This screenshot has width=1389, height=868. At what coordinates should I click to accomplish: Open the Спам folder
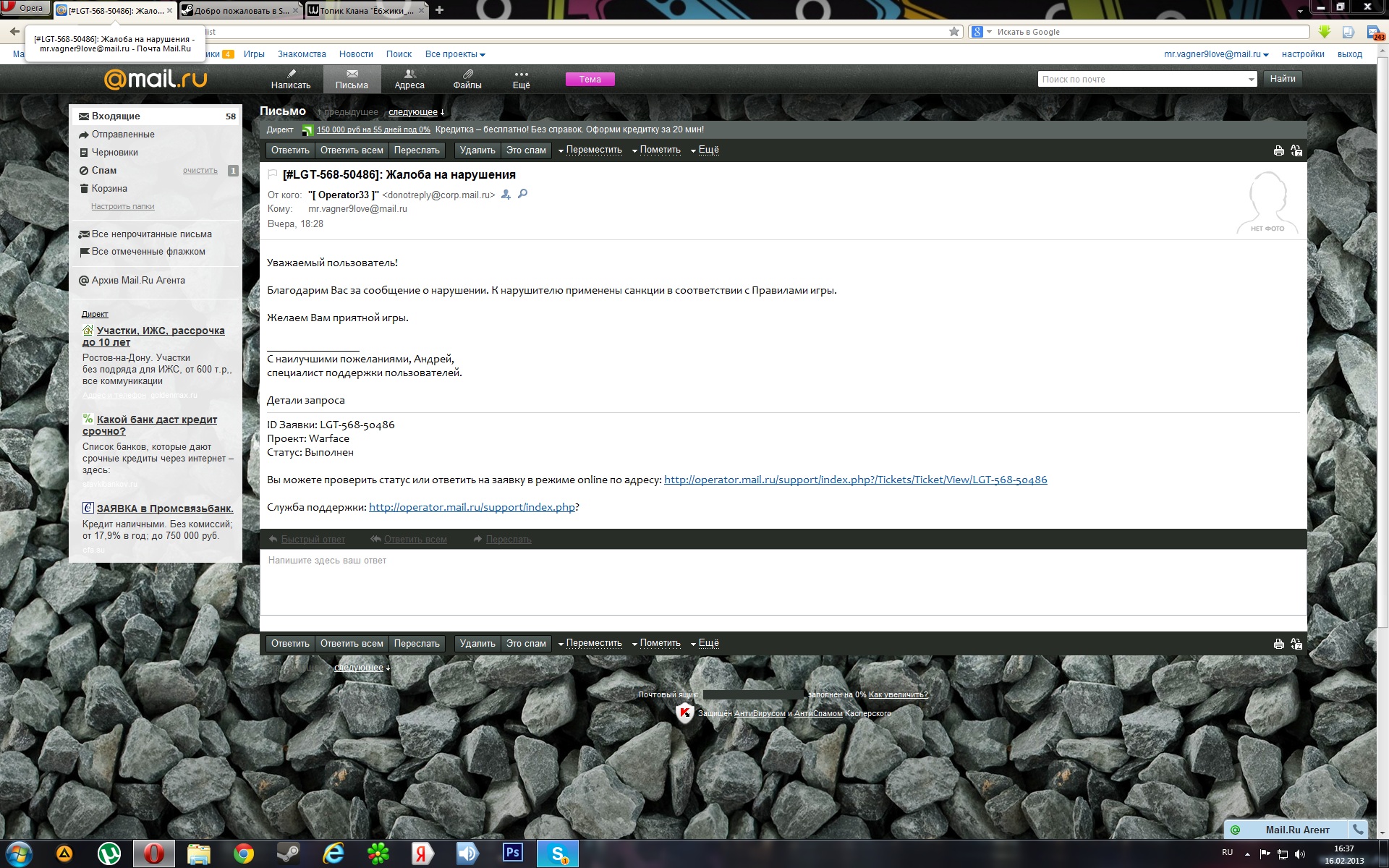104,170
